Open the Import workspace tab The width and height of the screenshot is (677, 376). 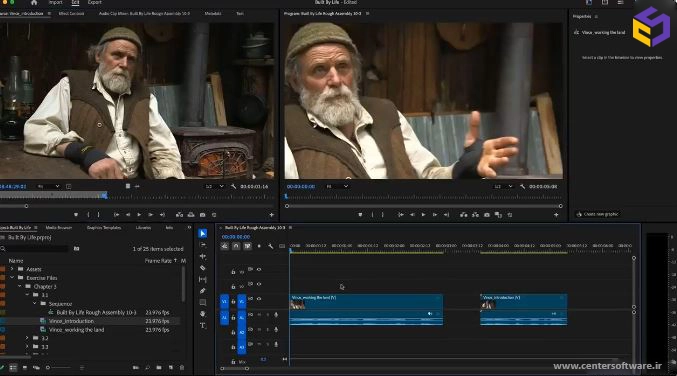tap(55, 3)
